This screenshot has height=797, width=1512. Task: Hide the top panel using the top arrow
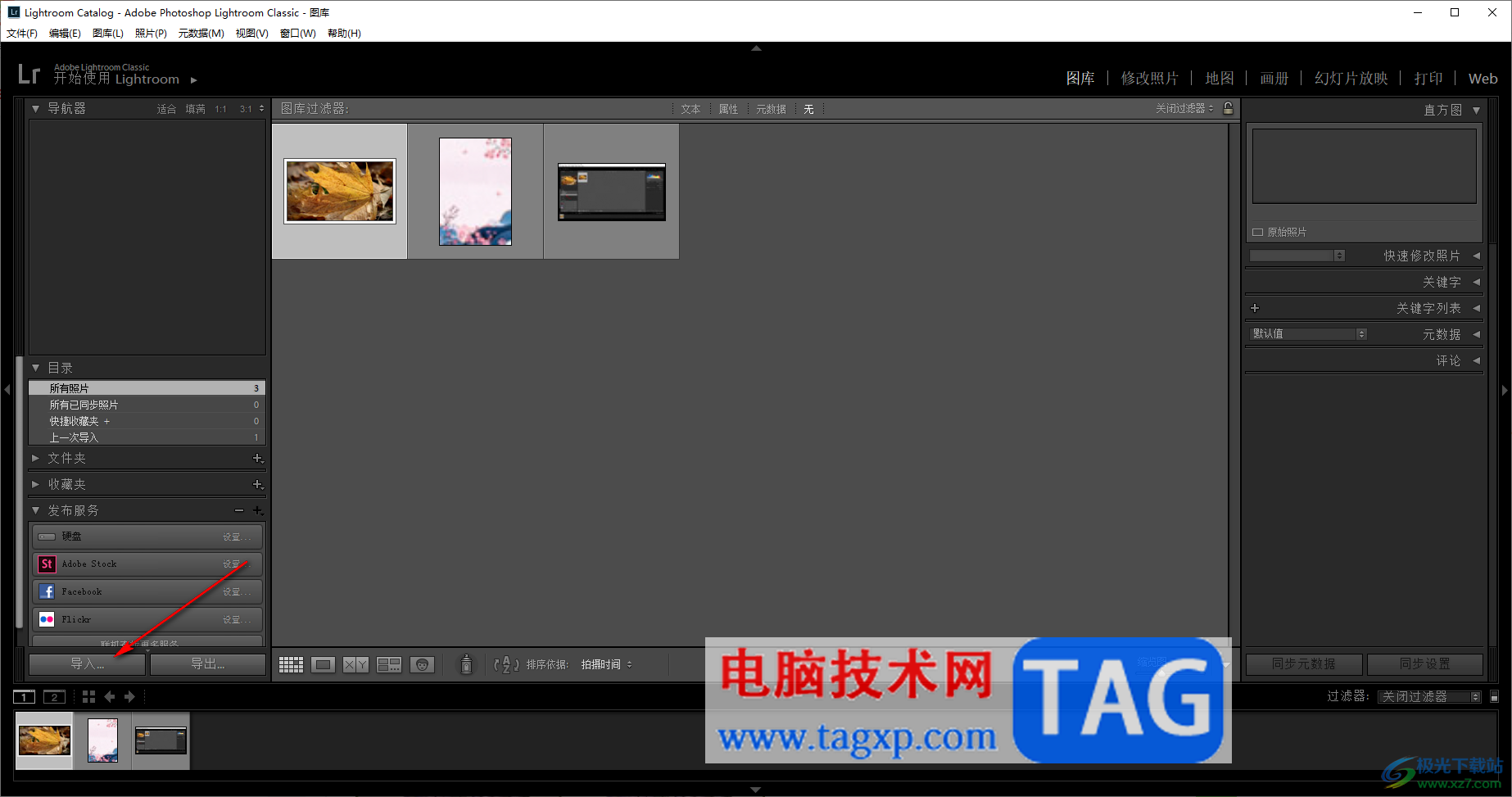(756, 48)
